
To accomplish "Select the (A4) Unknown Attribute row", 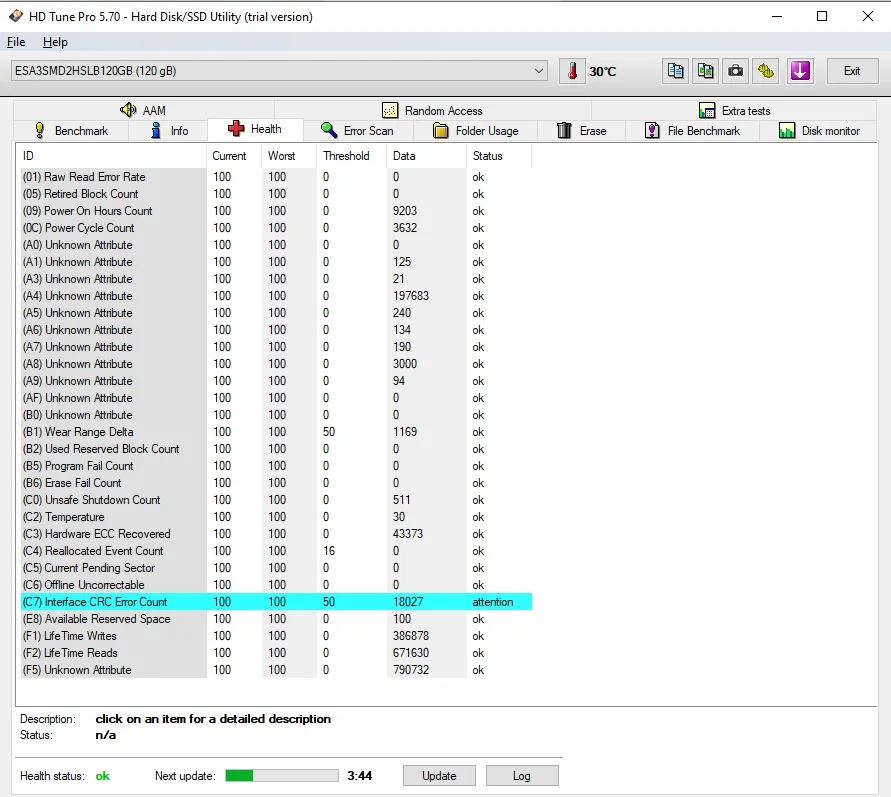I will [x=276, y=296].
